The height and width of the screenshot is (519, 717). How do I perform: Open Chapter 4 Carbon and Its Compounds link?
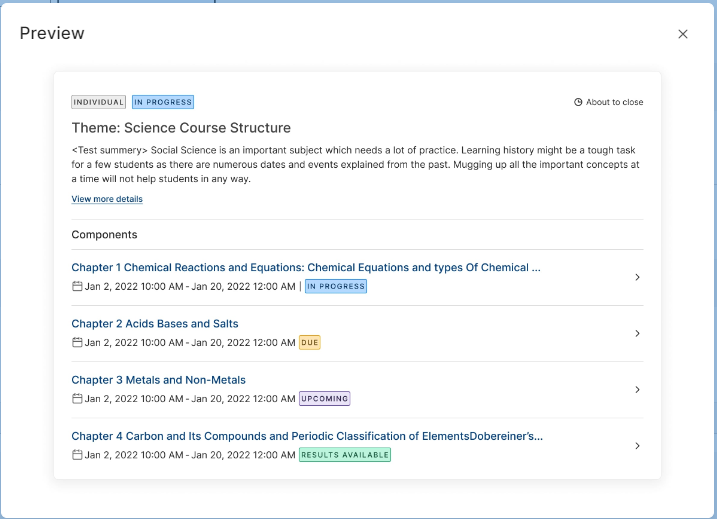pos(307,436)
